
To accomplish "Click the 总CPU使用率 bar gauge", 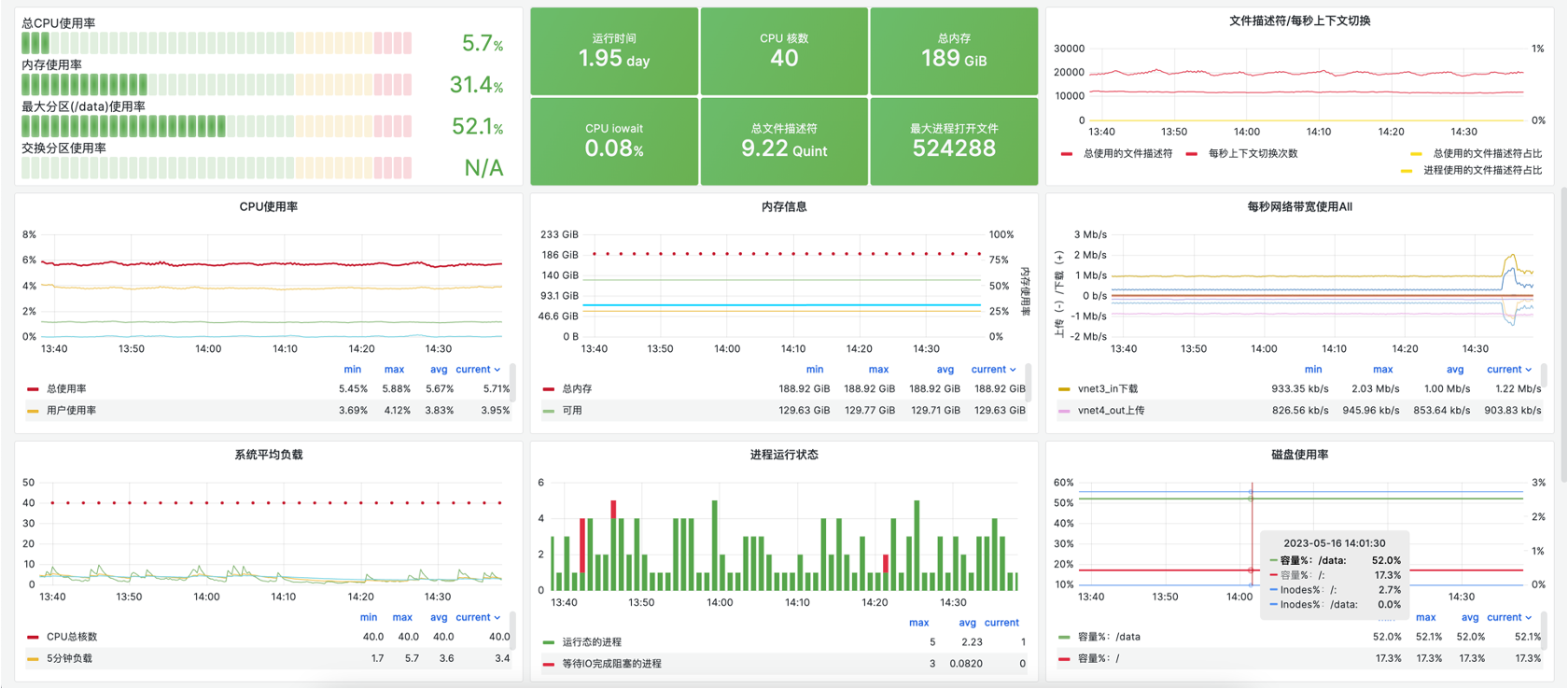I will pos(217,43).
